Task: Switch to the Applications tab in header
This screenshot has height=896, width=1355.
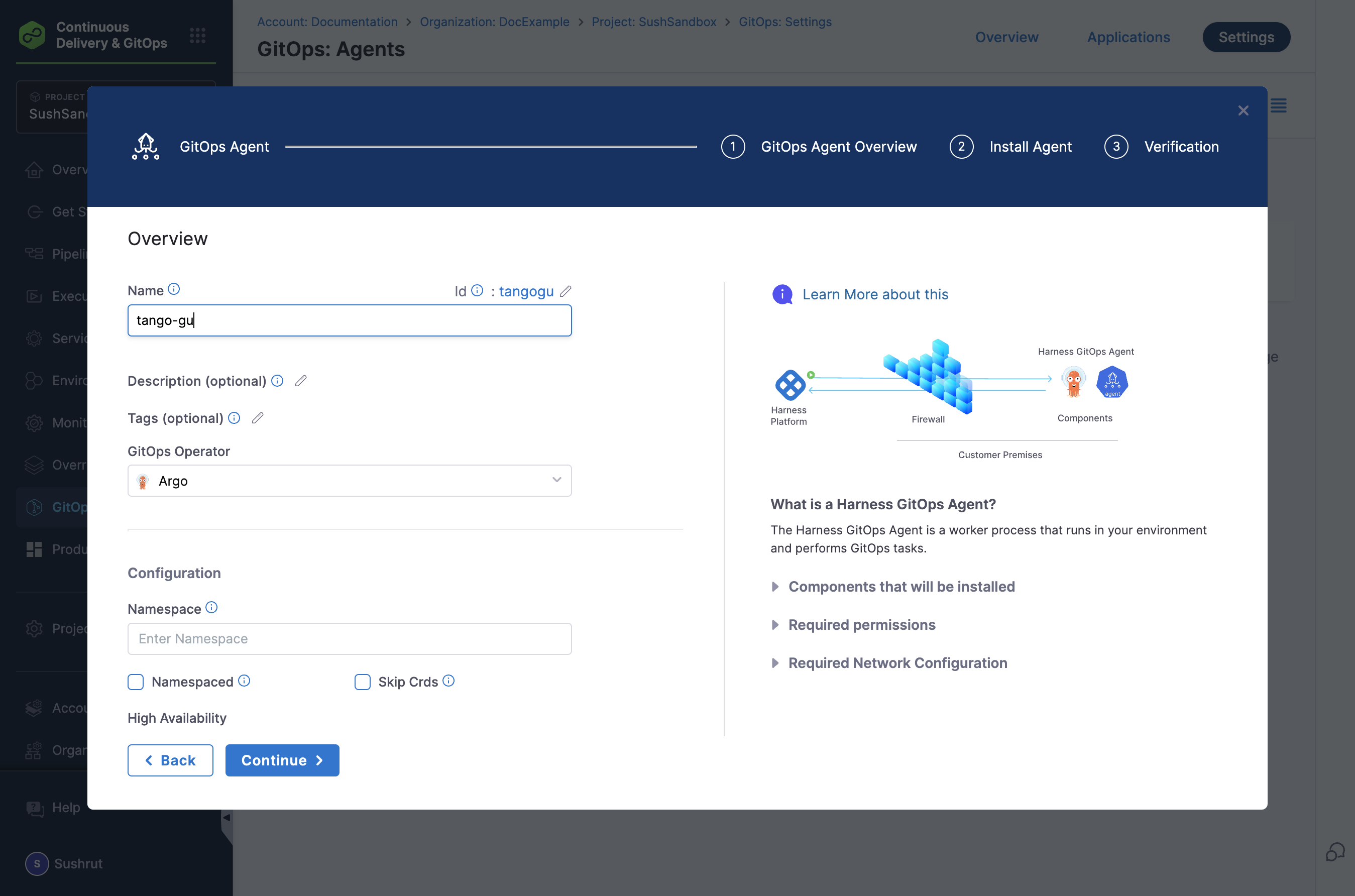Action: point(1128,37)
